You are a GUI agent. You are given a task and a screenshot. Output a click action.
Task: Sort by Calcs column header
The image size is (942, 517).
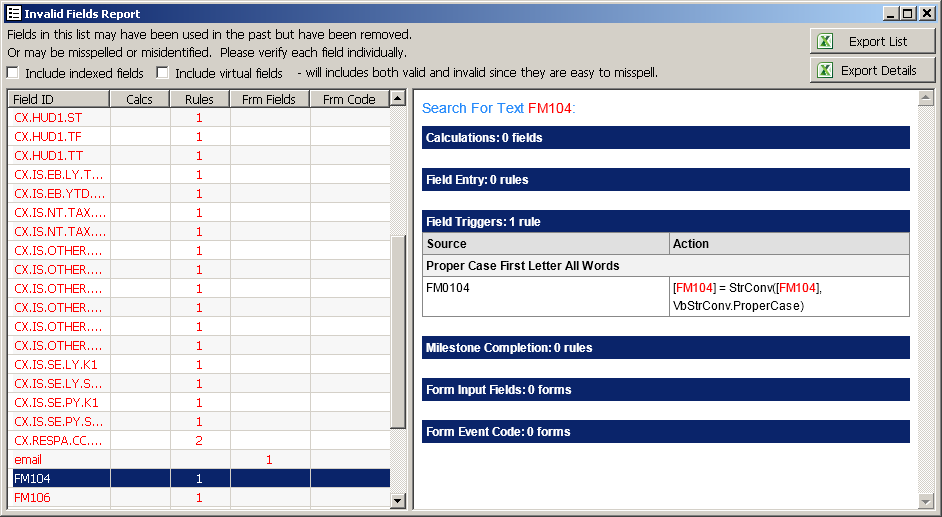coord(140,99)
